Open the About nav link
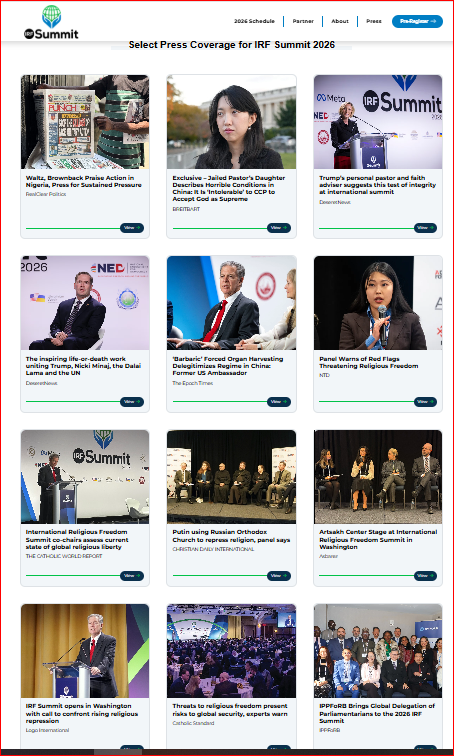 tap(340, 21)
